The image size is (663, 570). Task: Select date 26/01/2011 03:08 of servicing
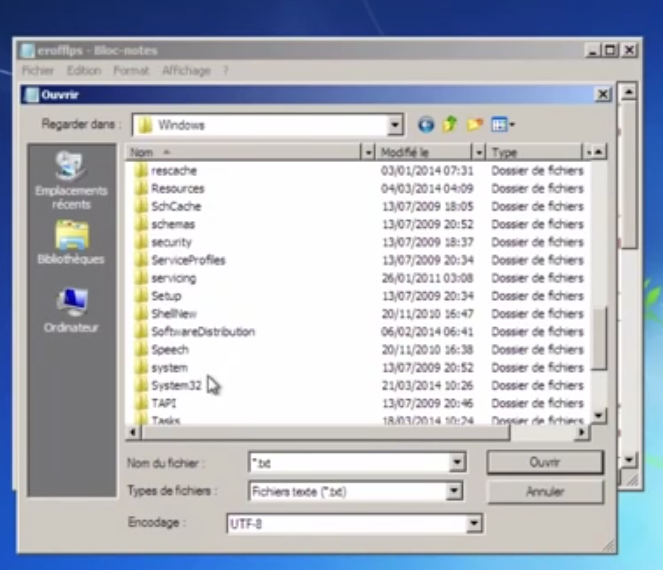(x=427, y=278)
